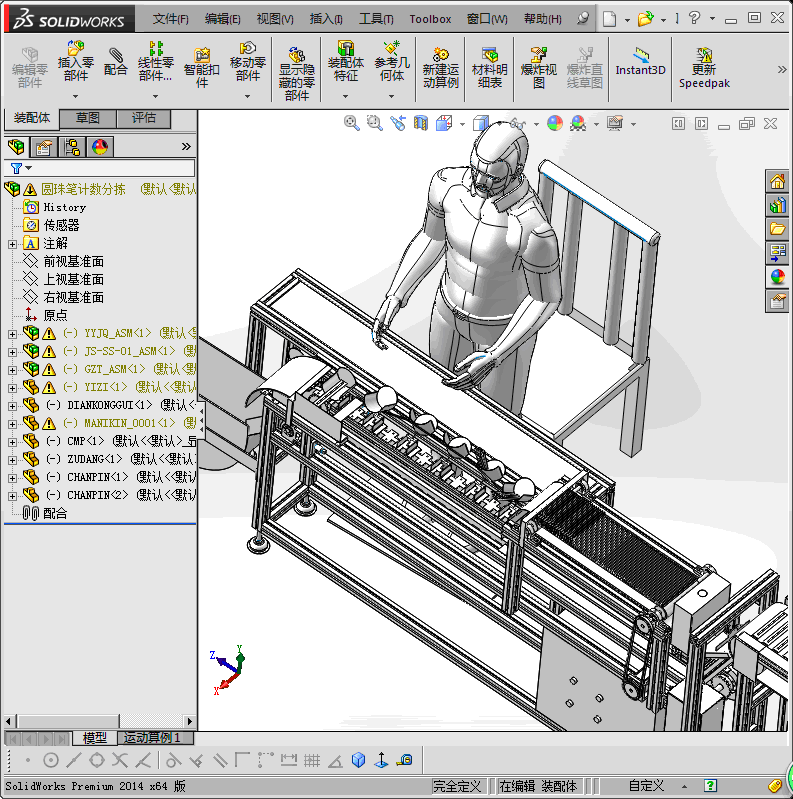Select 前视基准面 (Front Plane) in tree
The image size is (793, 799).
pos(73,261)
